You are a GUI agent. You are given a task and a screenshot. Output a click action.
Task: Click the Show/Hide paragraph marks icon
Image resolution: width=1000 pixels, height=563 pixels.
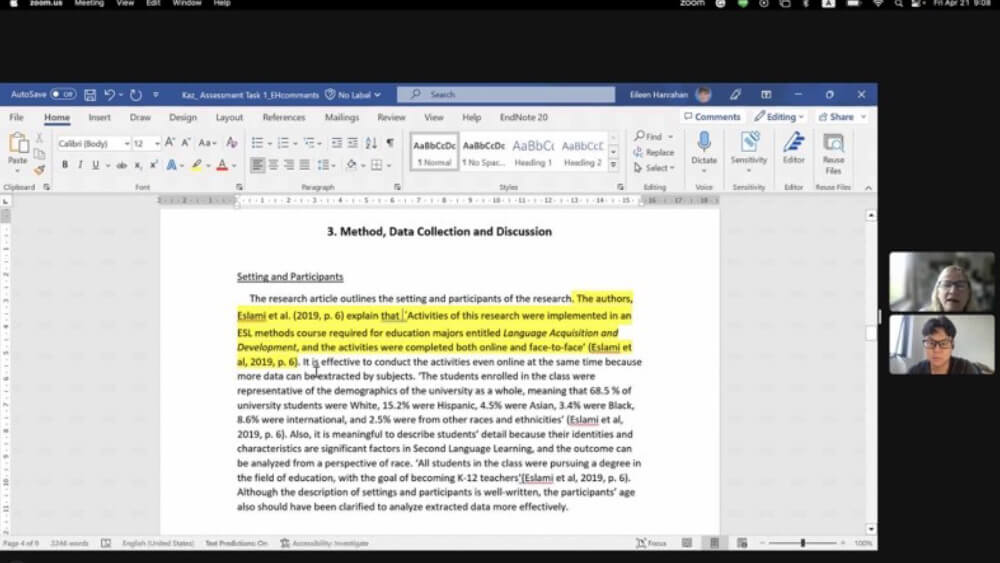coord(390,143)
